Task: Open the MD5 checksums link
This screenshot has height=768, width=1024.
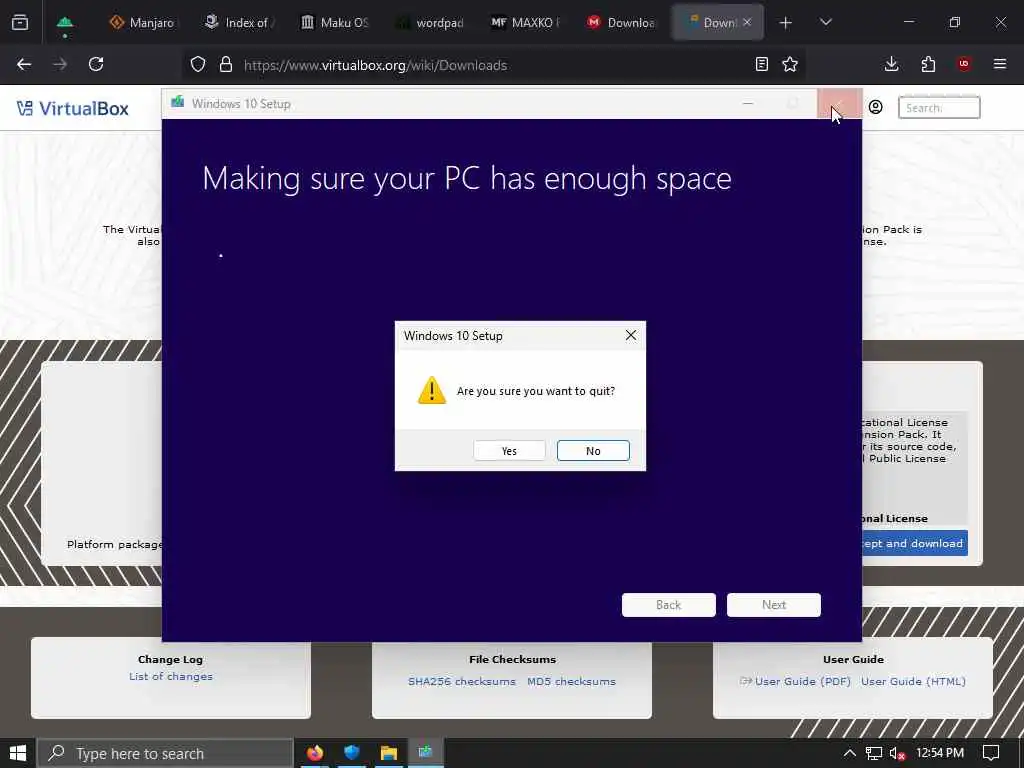Action: [571, 682]
